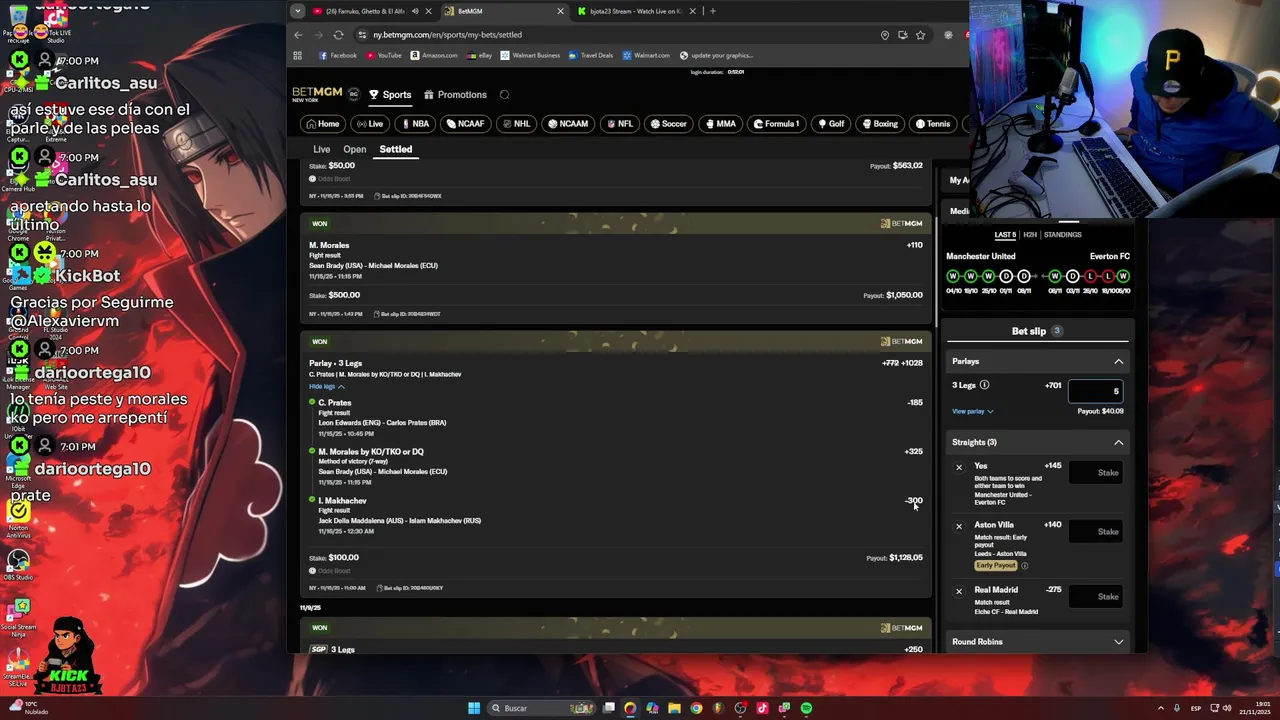The width and height of the screenshot is (1280, 720).
Task: Collapse parlay legs with Hide legs
Action: [326, 386]
